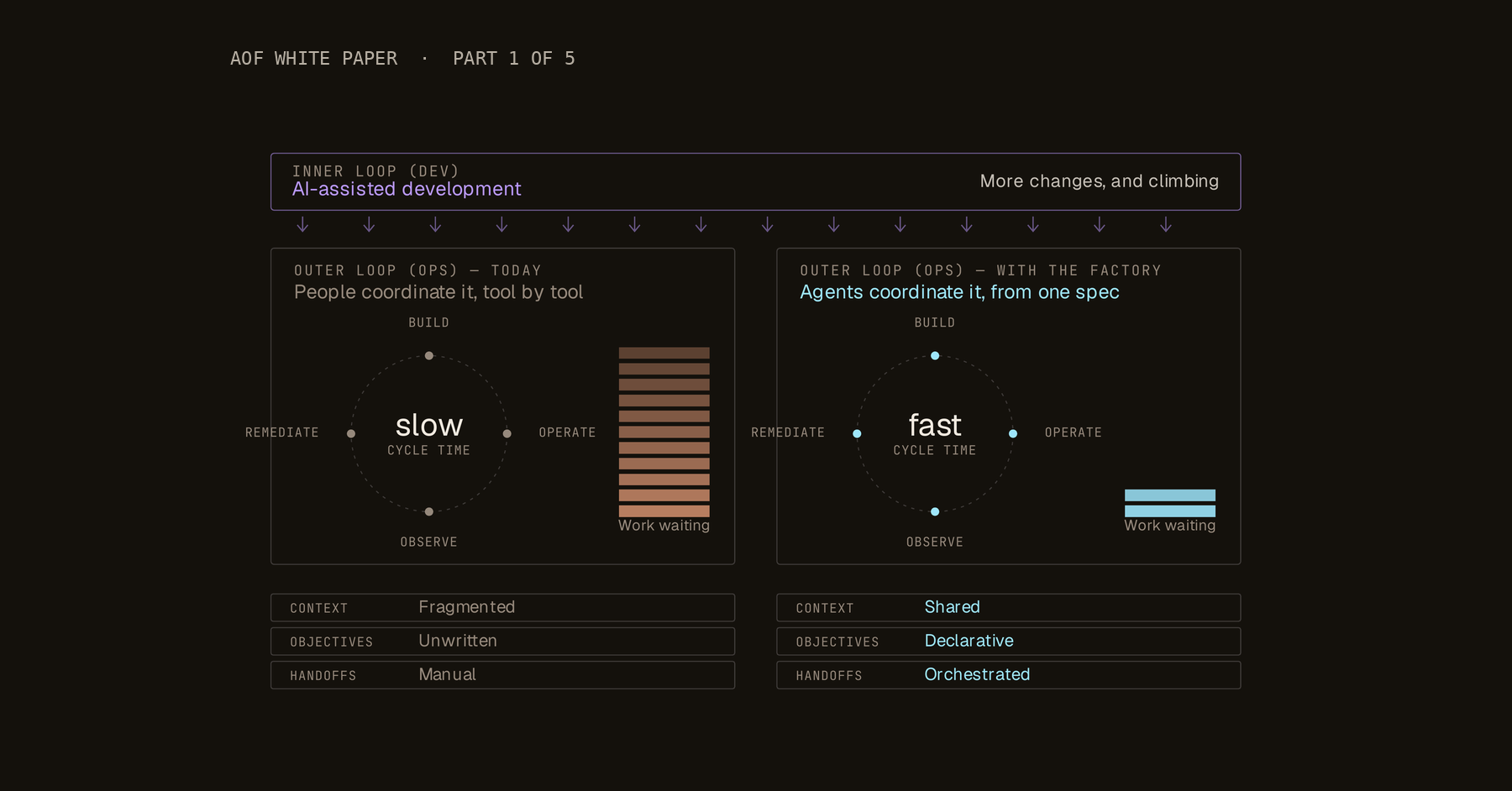
Task: Click the blue Operate dot on fast circle
Action: pyautogui.click(x=1013, y=434)
